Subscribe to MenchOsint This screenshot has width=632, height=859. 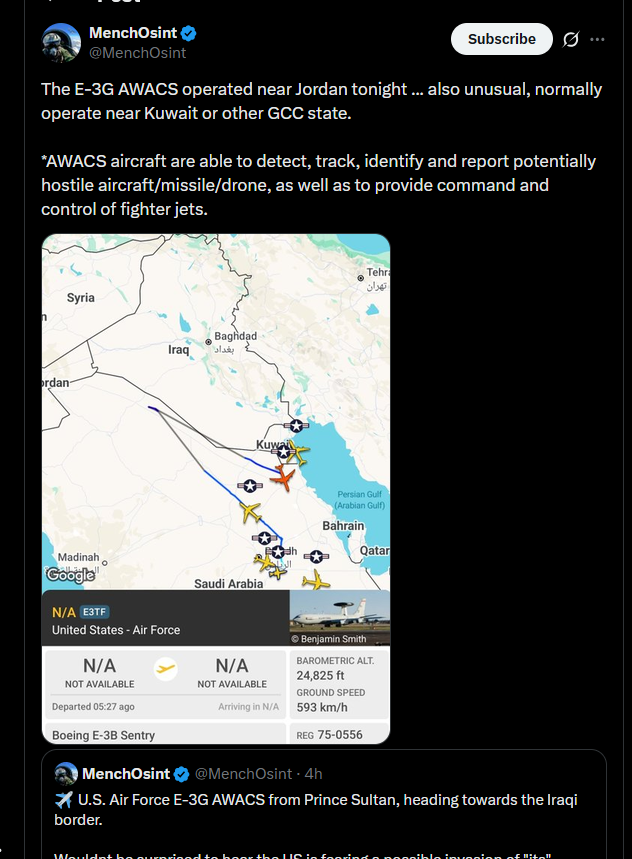point(502,39)
